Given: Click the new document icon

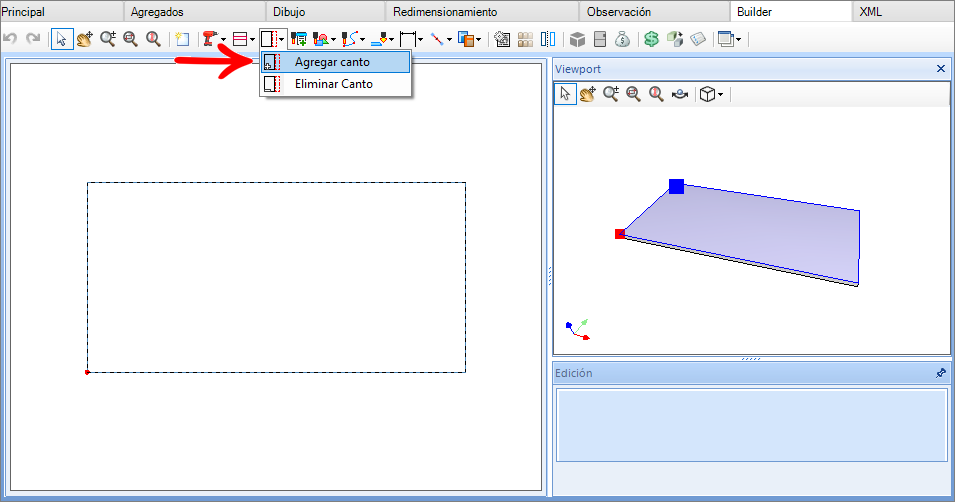Looking at the screenshot, I should pyautogui.click(x=181, y=40).
